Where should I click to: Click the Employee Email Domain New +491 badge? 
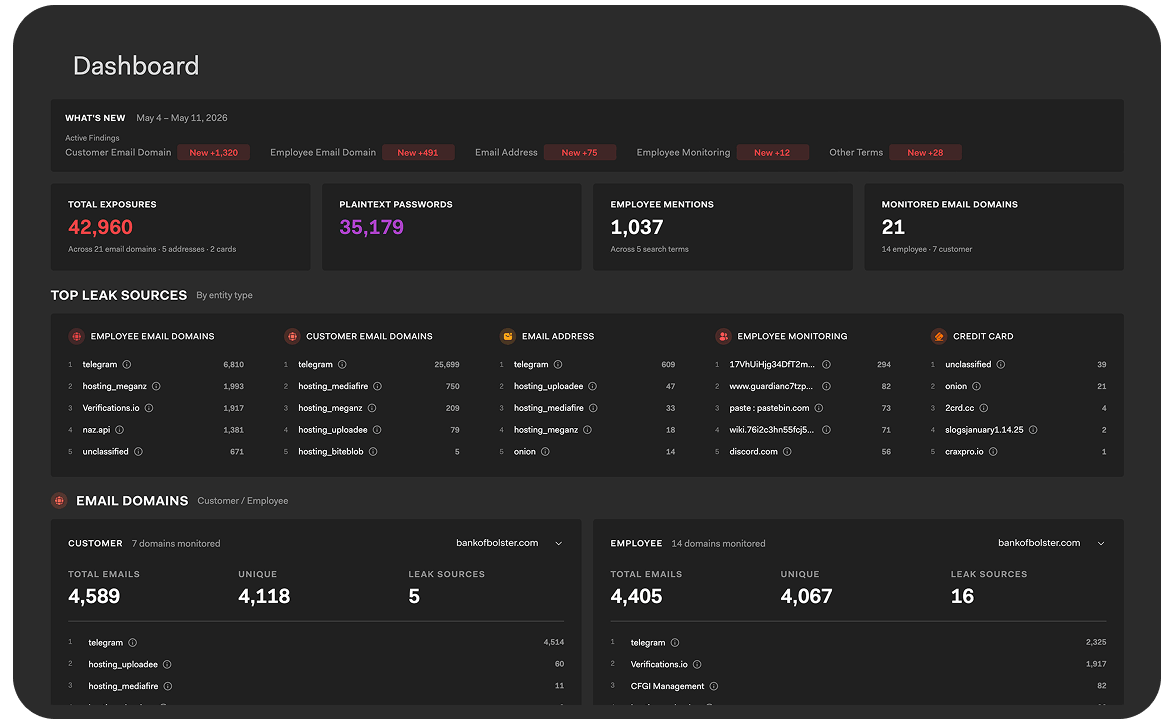(418, 153)
